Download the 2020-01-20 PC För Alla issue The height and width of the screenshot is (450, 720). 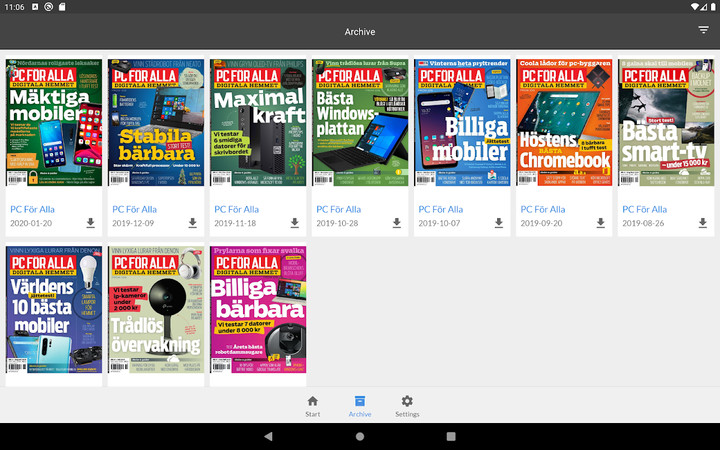coord(90,223)
